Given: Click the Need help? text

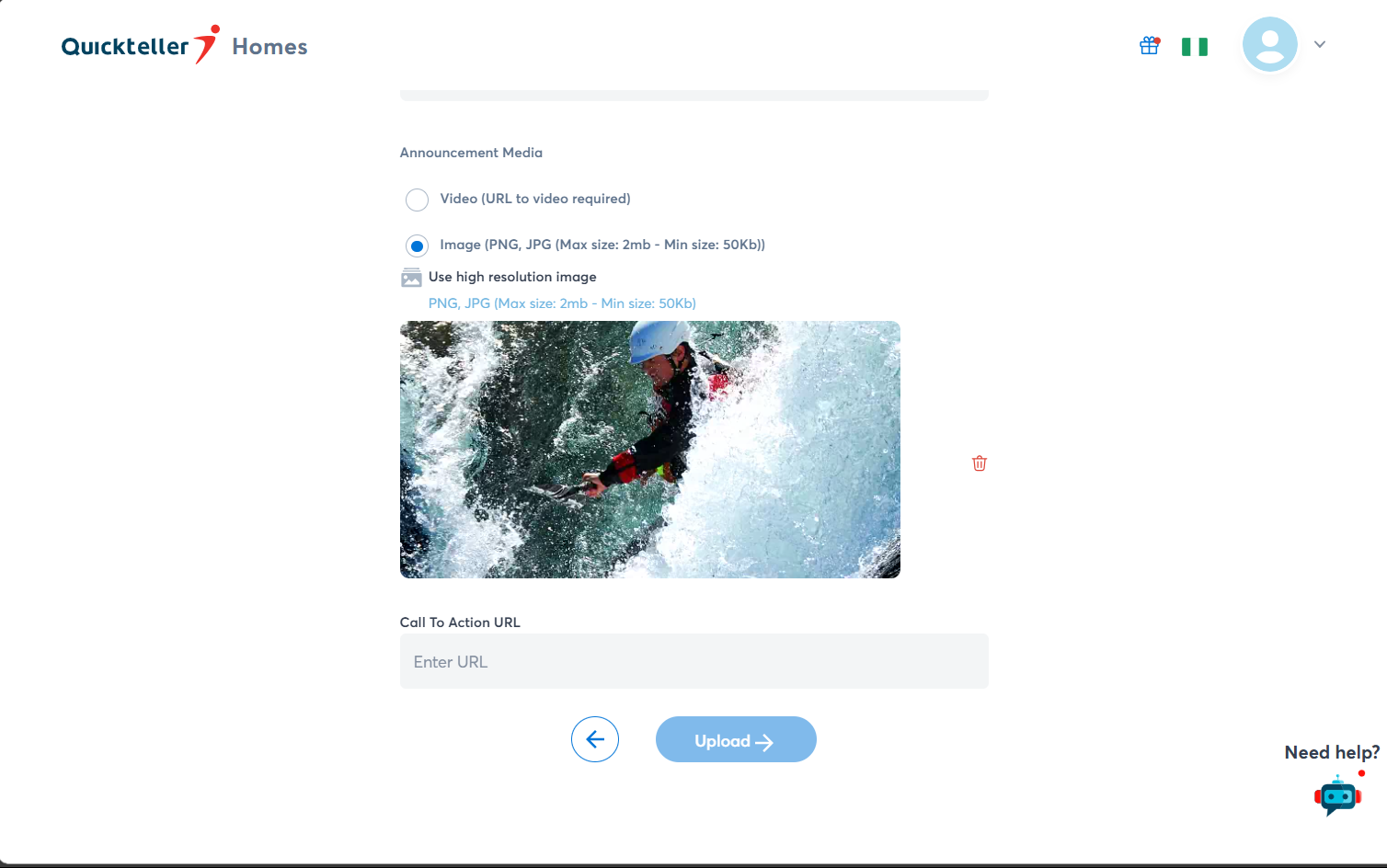Looking at the screenshot, I should 1331,752.
